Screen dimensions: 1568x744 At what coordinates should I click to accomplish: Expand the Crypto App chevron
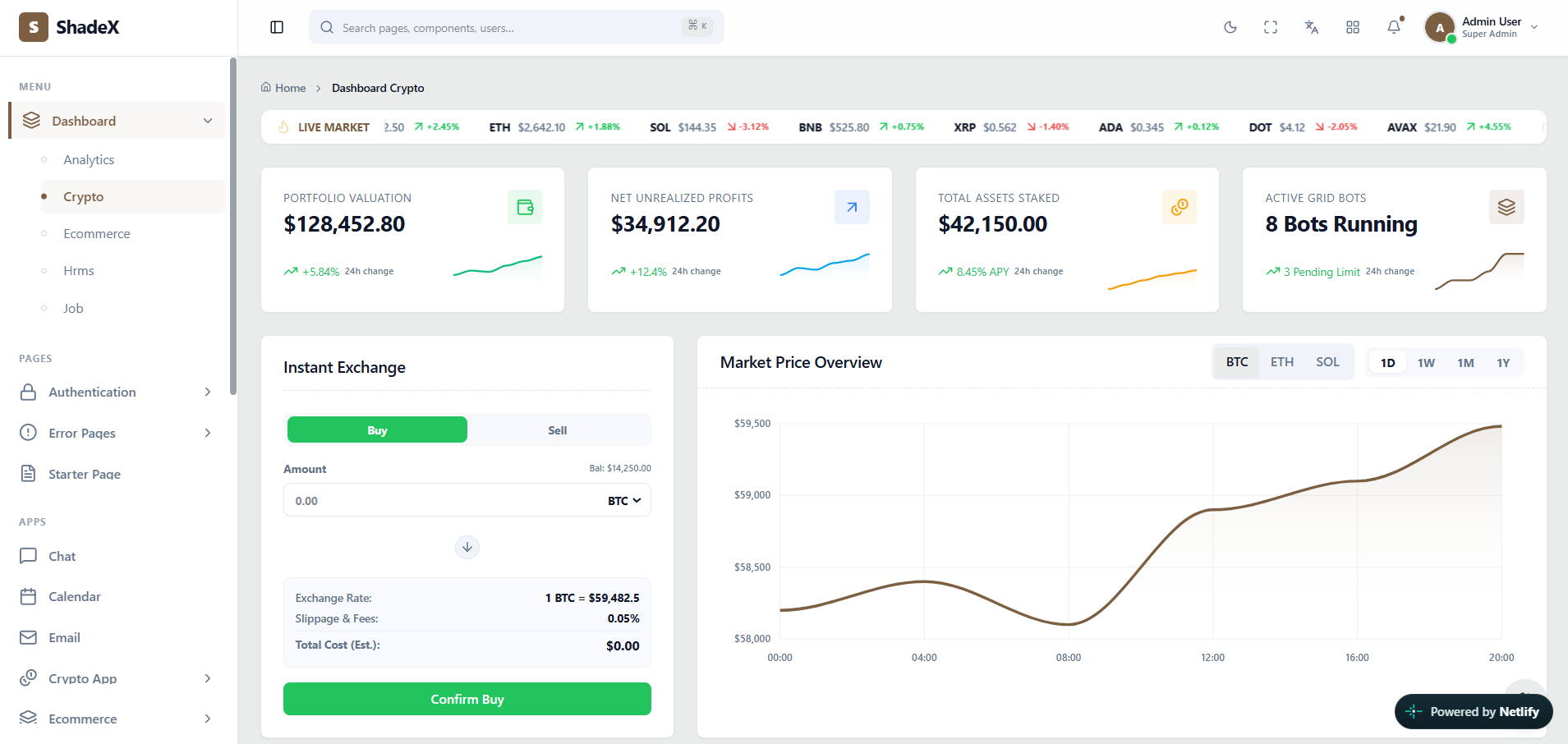(x=208, y=678)
